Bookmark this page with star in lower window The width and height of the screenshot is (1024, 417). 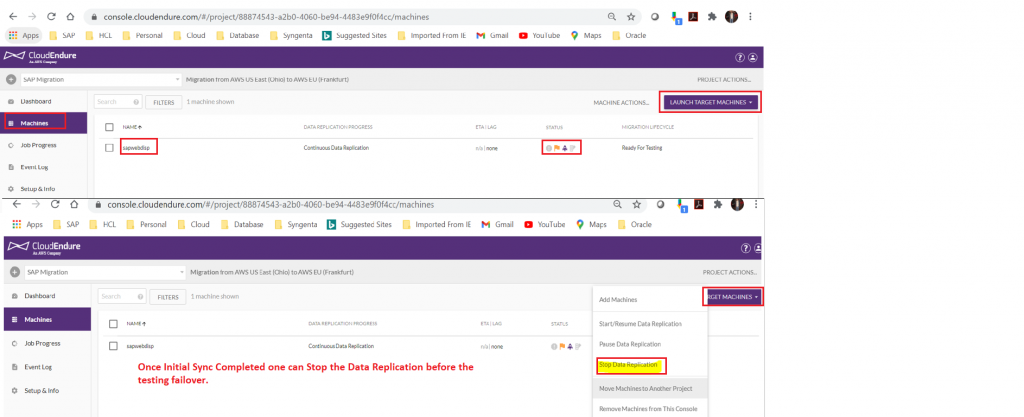click(637, 204)
